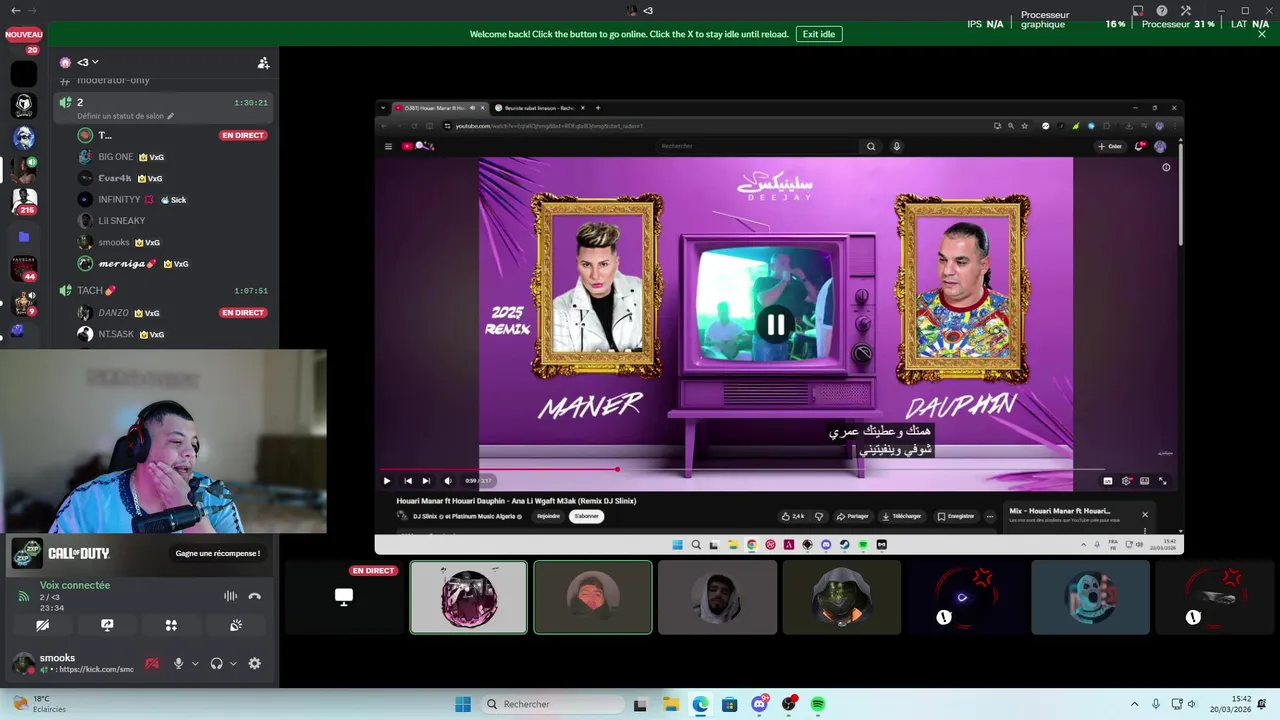Open File Explorer from taskbar
This screenshot has width=1280, height=720.
pyautogui.click(x=671, y=704)
